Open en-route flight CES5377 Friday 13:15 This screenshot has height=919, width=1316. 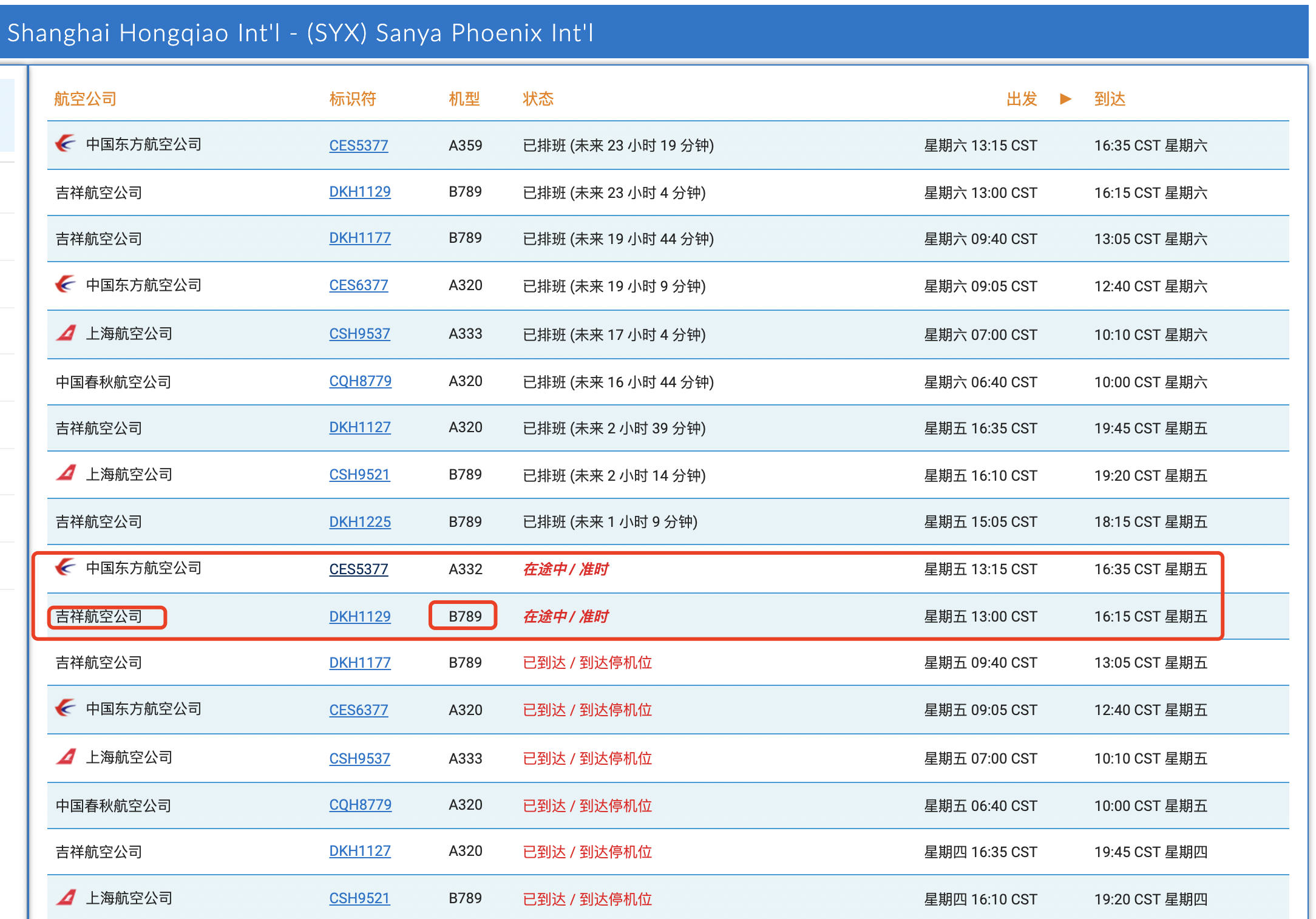tap(359, 569)
